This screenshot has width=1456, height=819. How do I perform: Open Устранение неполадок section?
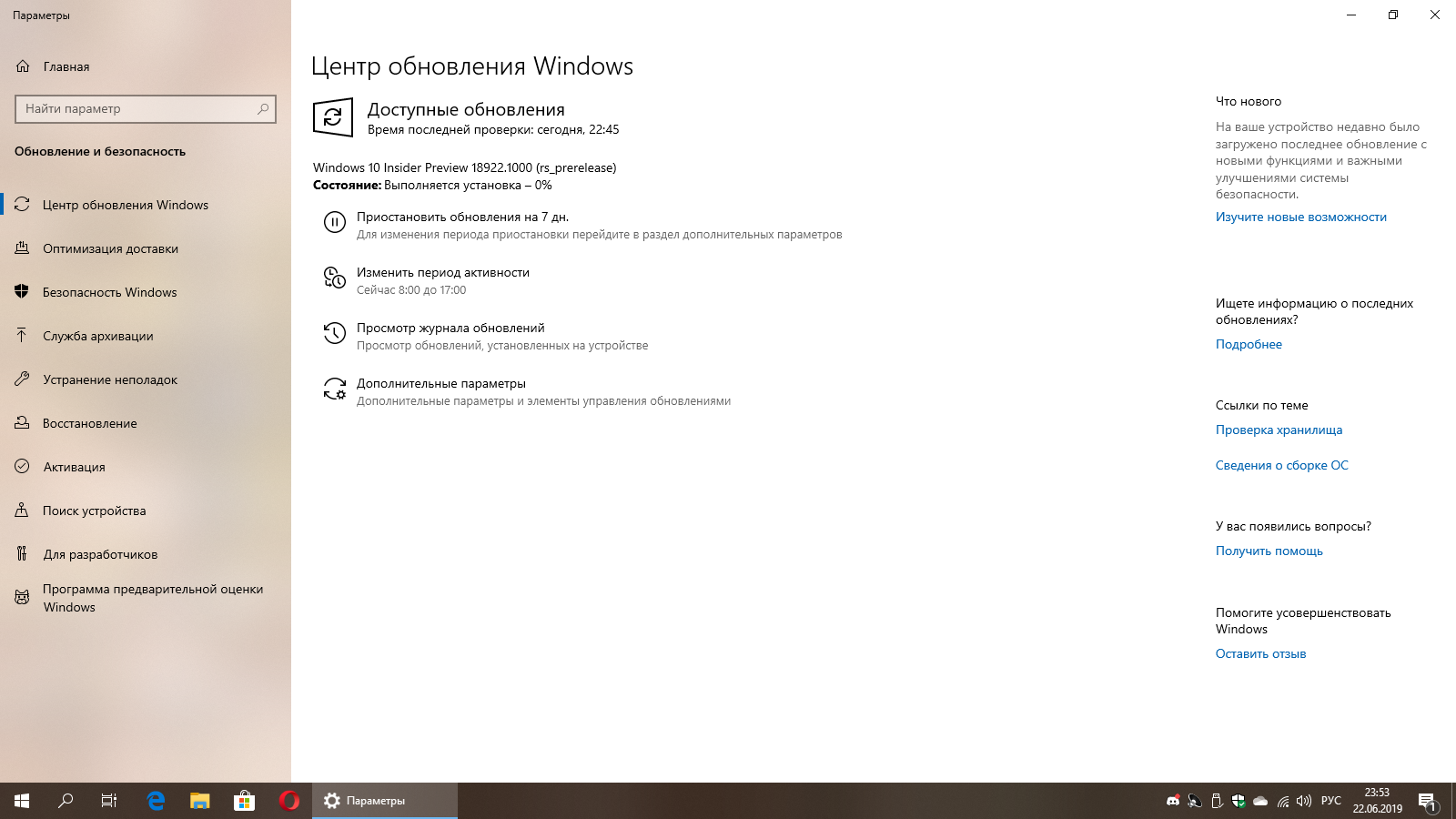146,379
